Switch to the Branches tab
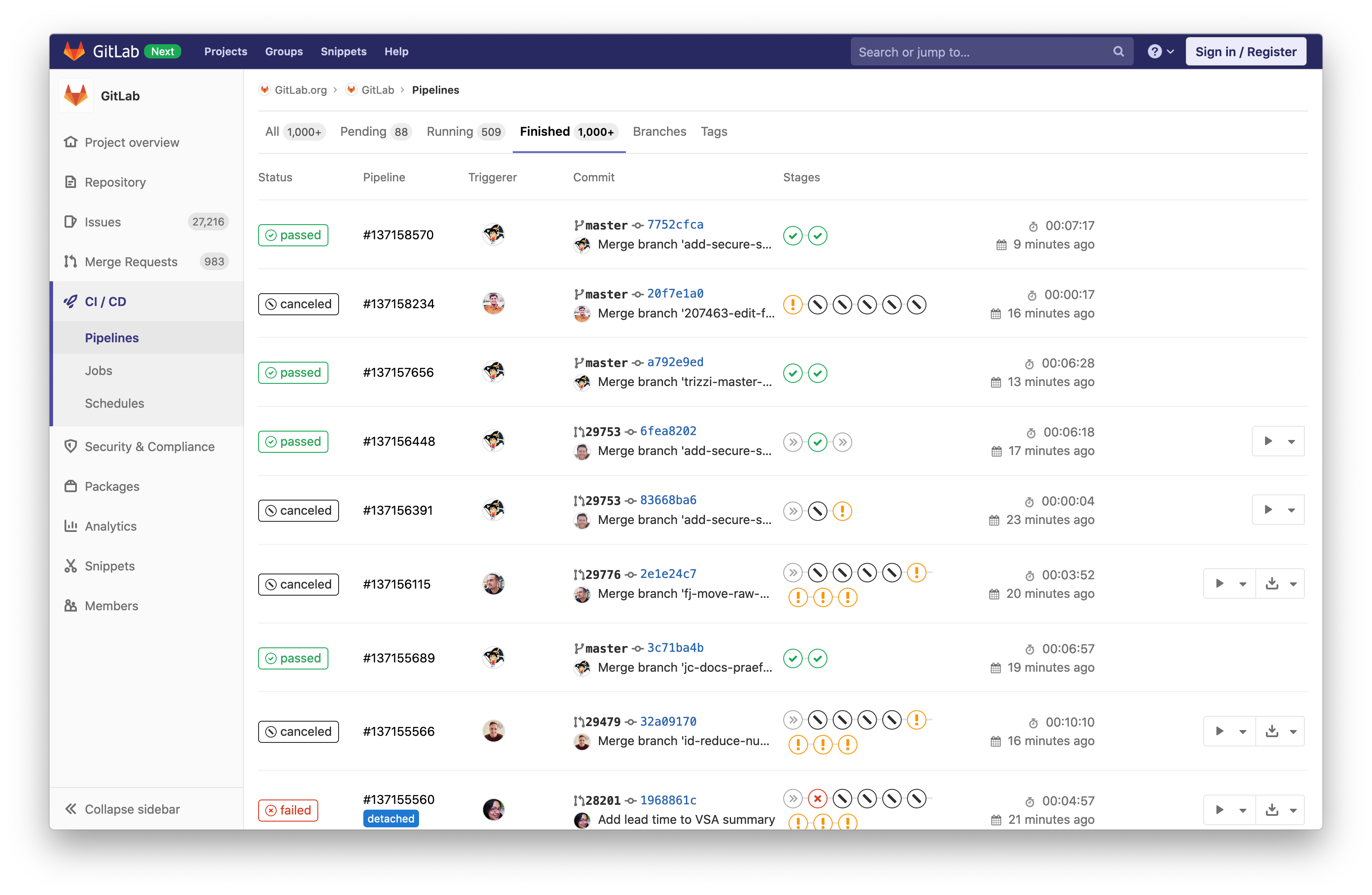Viewport: 1372px width, 895px height. [659, 131]
